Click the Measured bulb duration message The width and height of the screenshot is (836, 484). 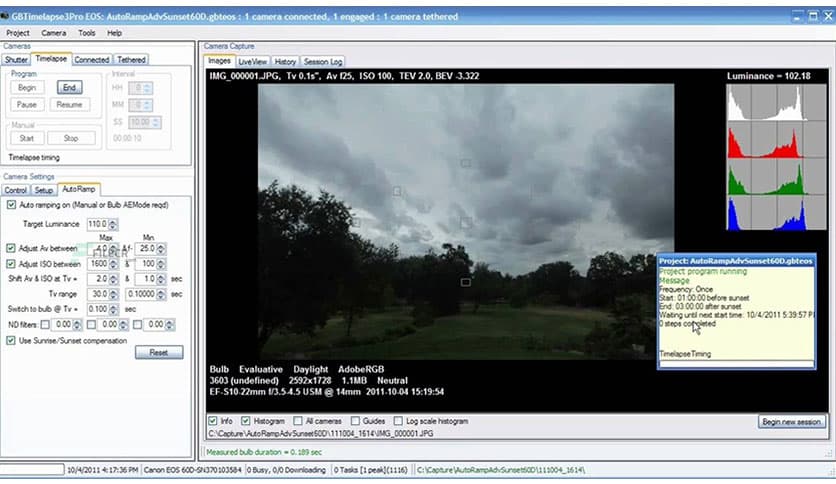tap(264, 452)
